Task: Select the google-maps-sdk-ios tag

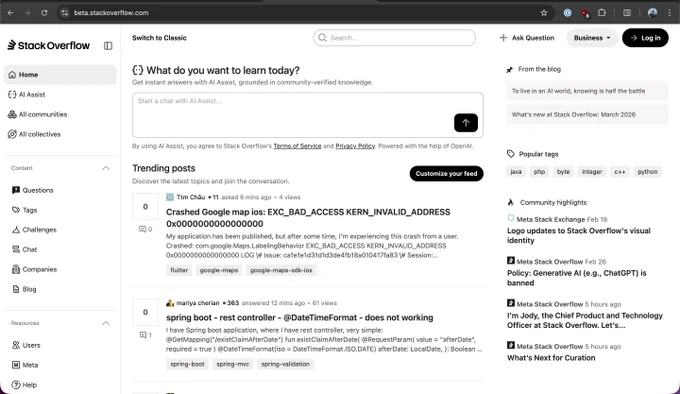Action: (x=281, y=270)
